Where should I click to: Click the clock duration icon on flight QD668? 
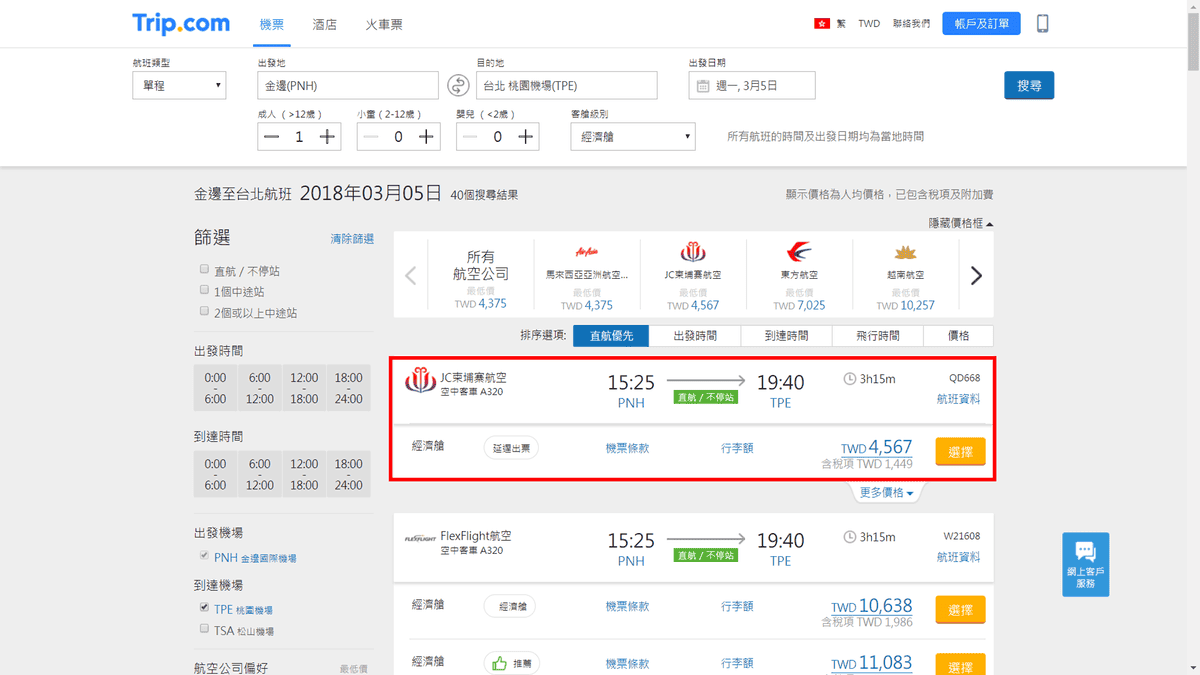[850, 379]
